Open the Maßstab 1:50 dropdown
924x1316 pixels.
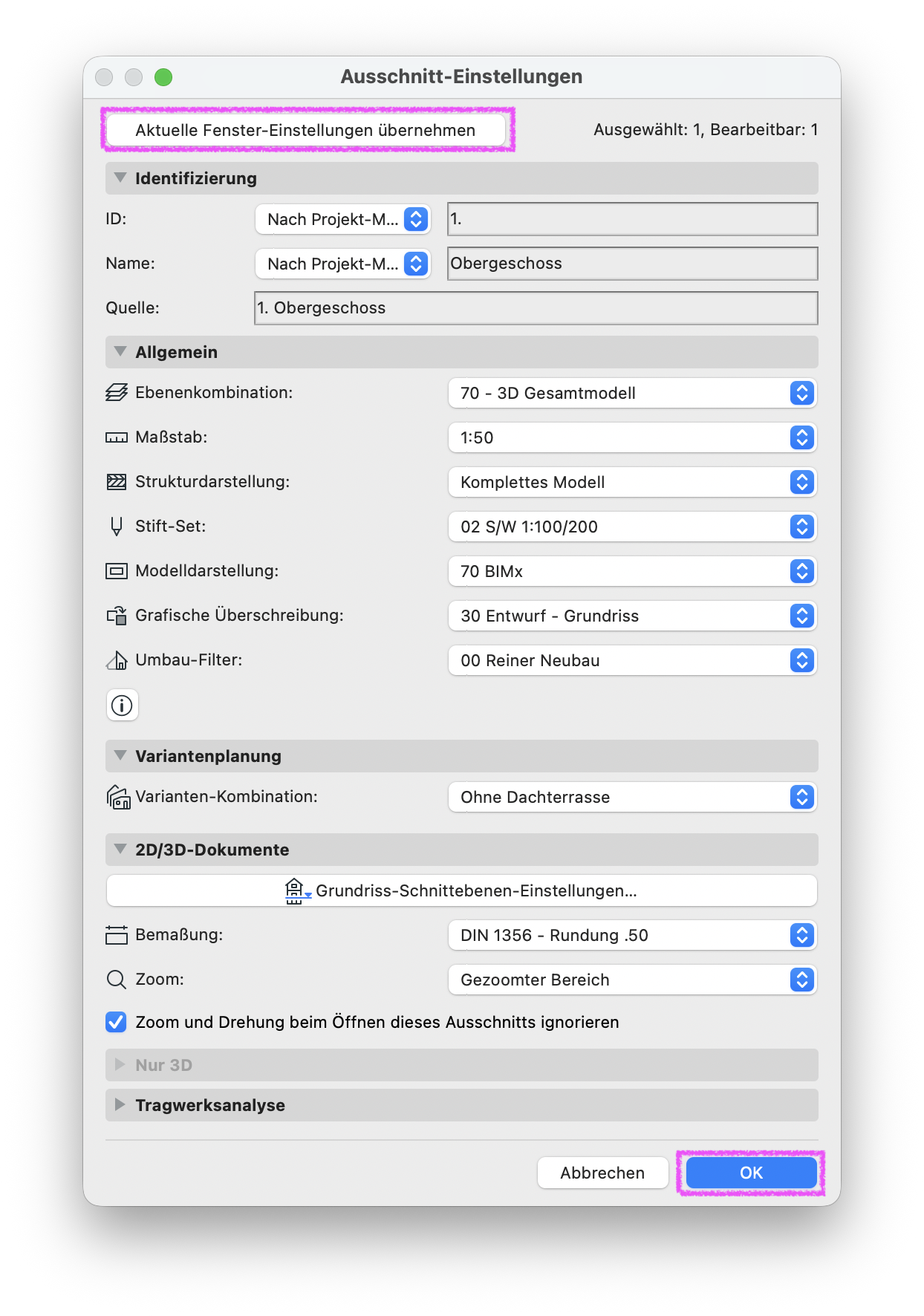[x=632, y=437]
